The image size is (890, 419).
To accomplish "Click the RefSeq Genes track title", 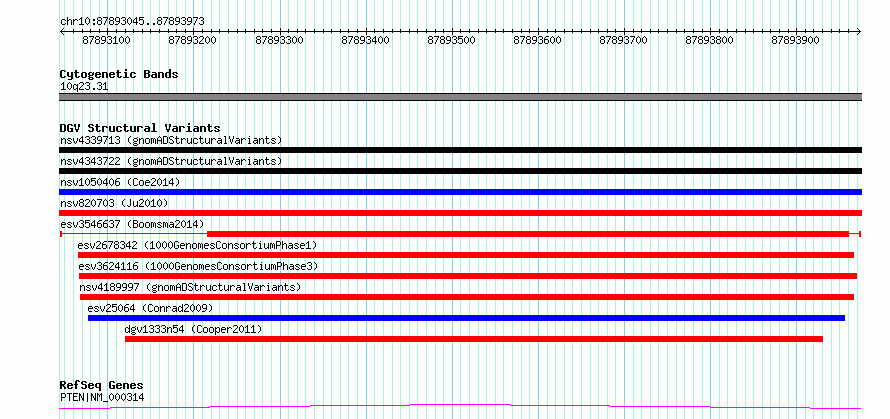I will (102, 386).
